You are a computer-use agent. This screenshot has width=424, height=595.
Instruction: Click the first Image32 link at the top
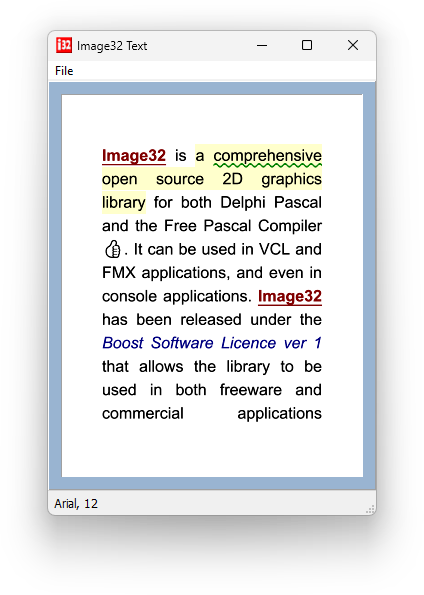click(134, 156)
